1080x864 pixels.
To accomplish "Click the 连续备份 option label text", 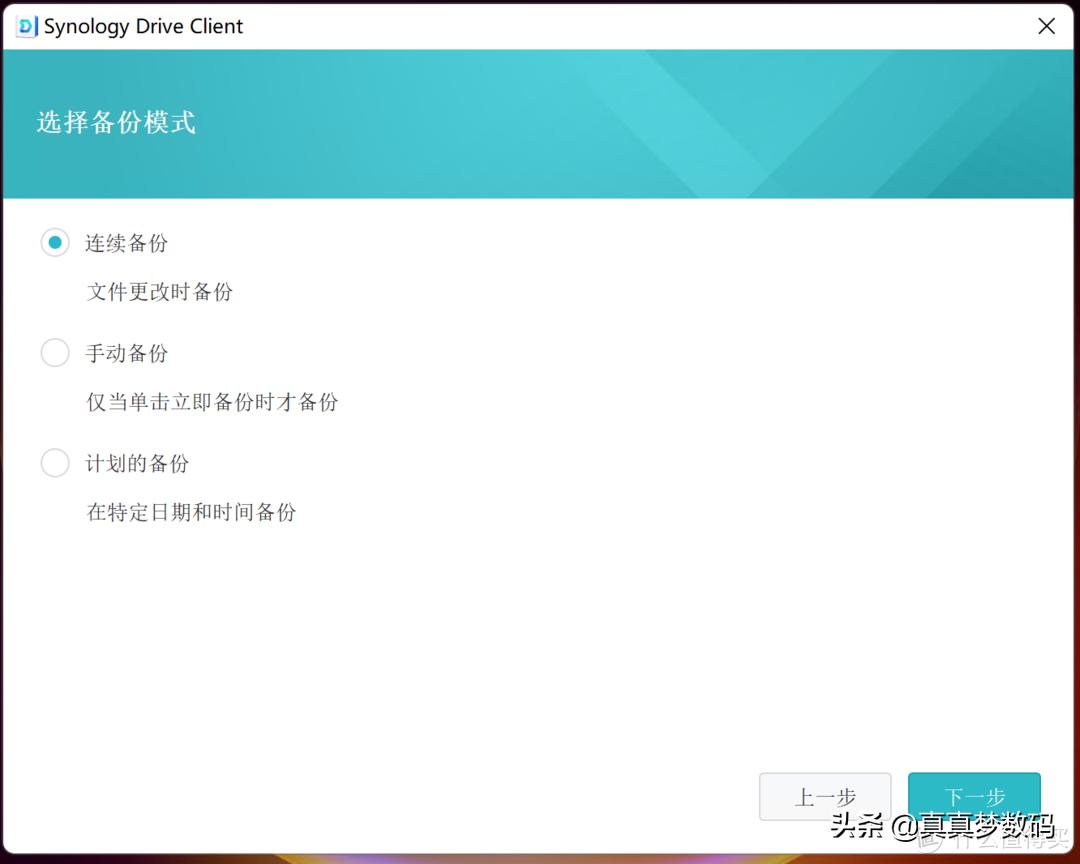I will pyautogui.click(x=126, y=242).
